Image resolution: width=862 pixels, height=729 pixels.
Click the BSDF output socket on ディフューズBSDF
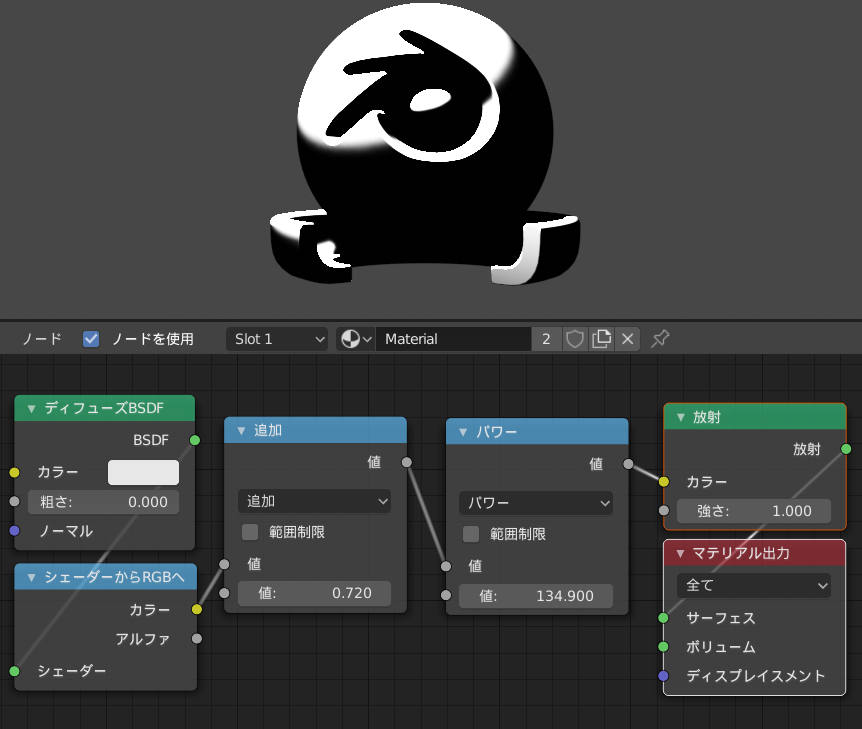pos(195,440)
